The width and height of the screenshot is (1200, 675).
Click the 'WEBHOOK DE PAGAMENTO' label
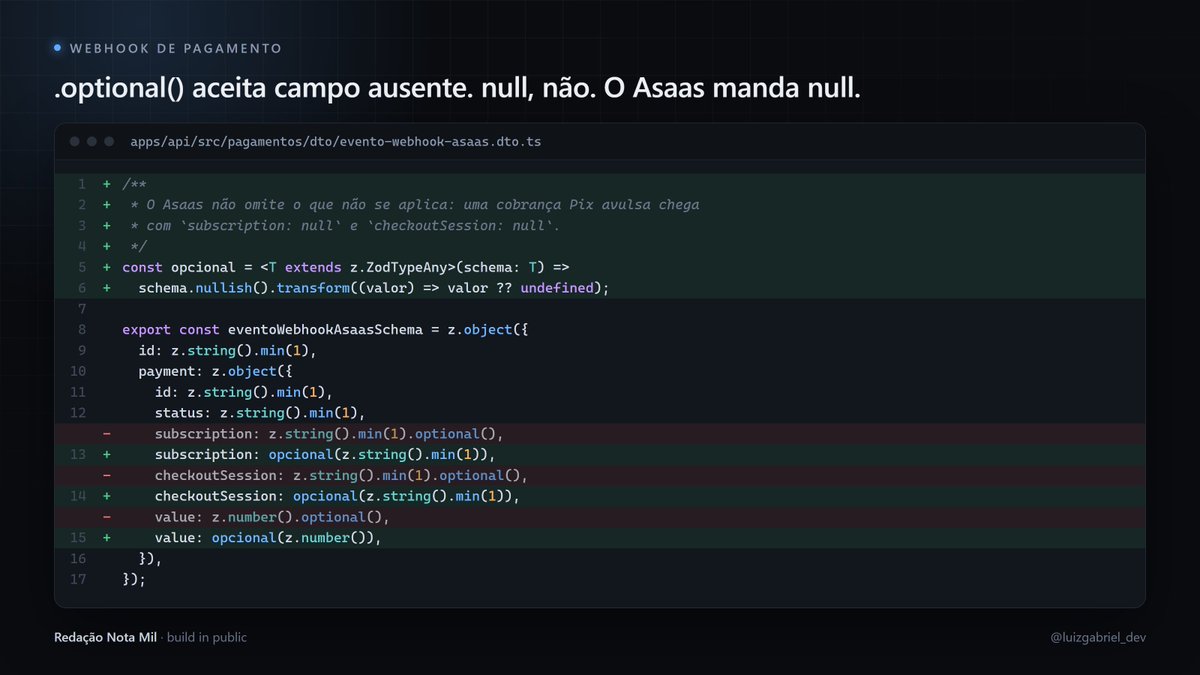tap(176, 48)
